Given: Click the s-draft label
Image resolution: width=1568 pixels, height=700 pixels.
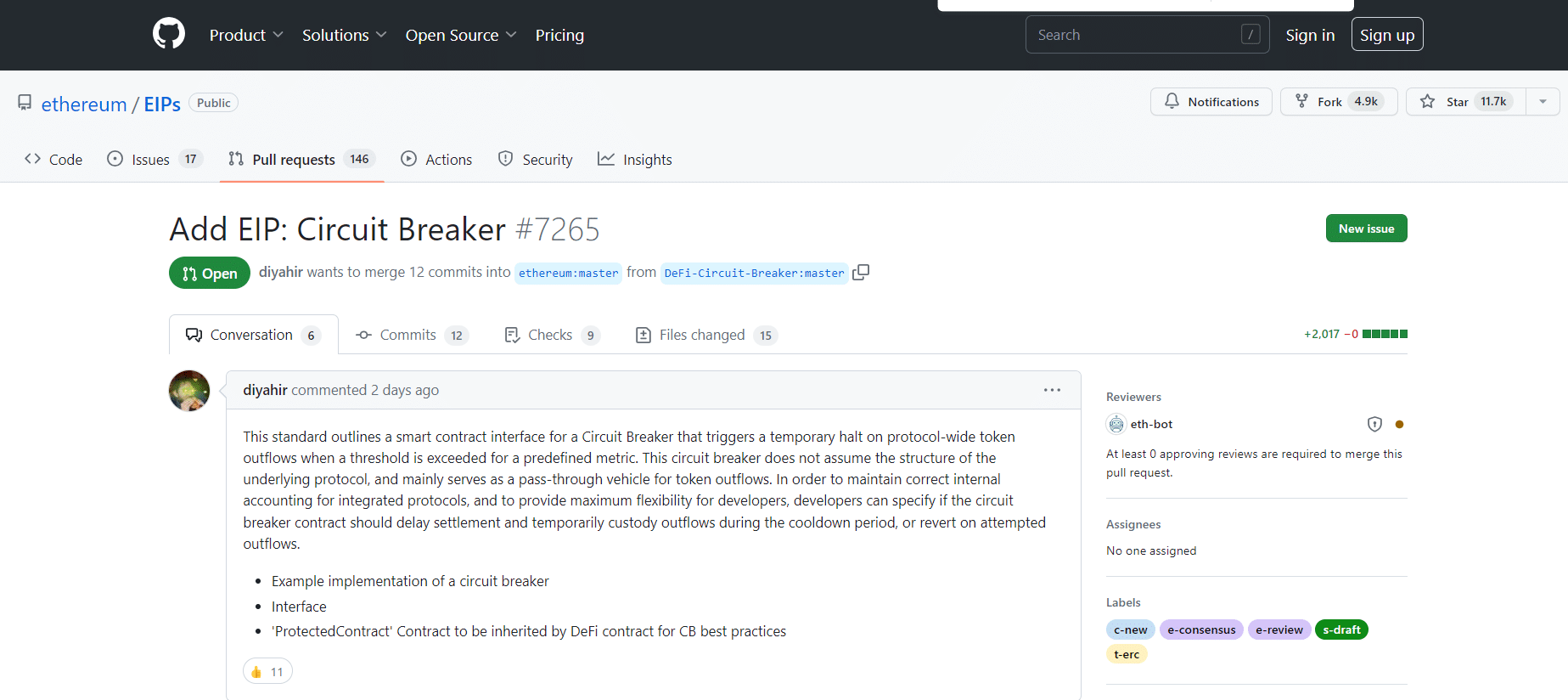Looking at the screenshot, I should coord(1341,629).
